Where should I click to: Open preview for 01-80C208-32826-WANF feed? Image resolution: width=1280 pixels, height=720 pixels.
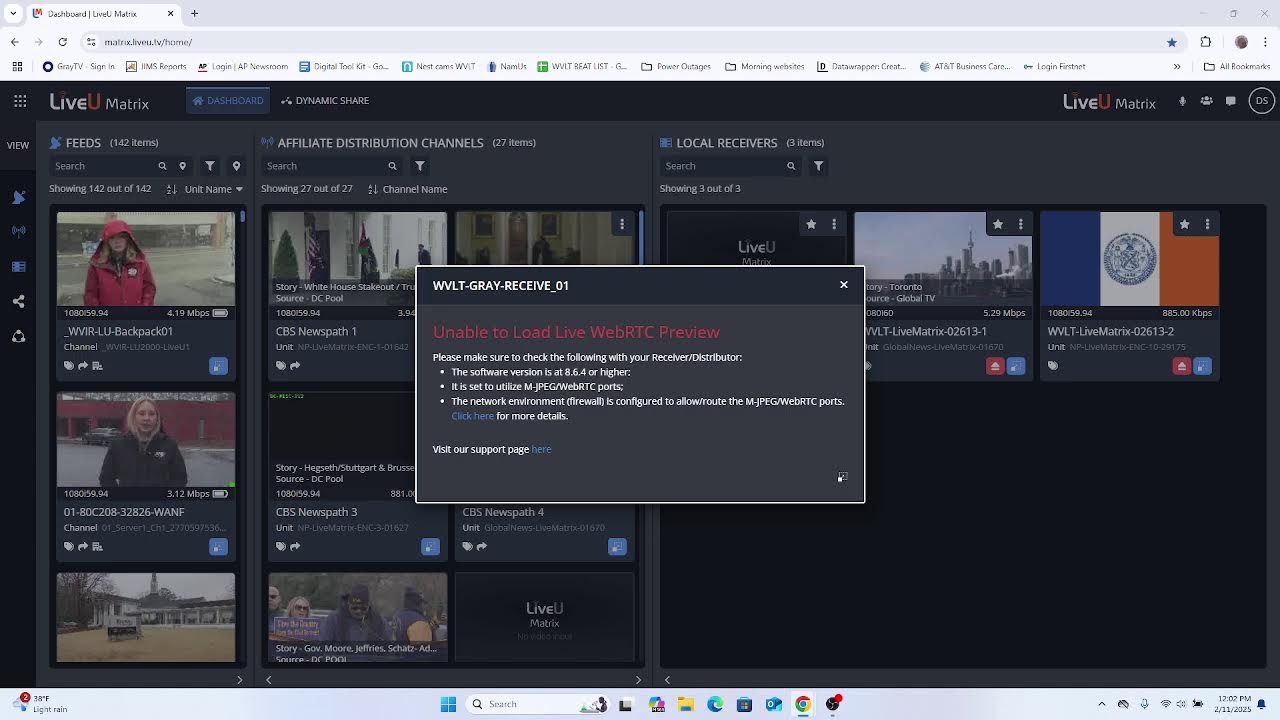click(218, 547)
